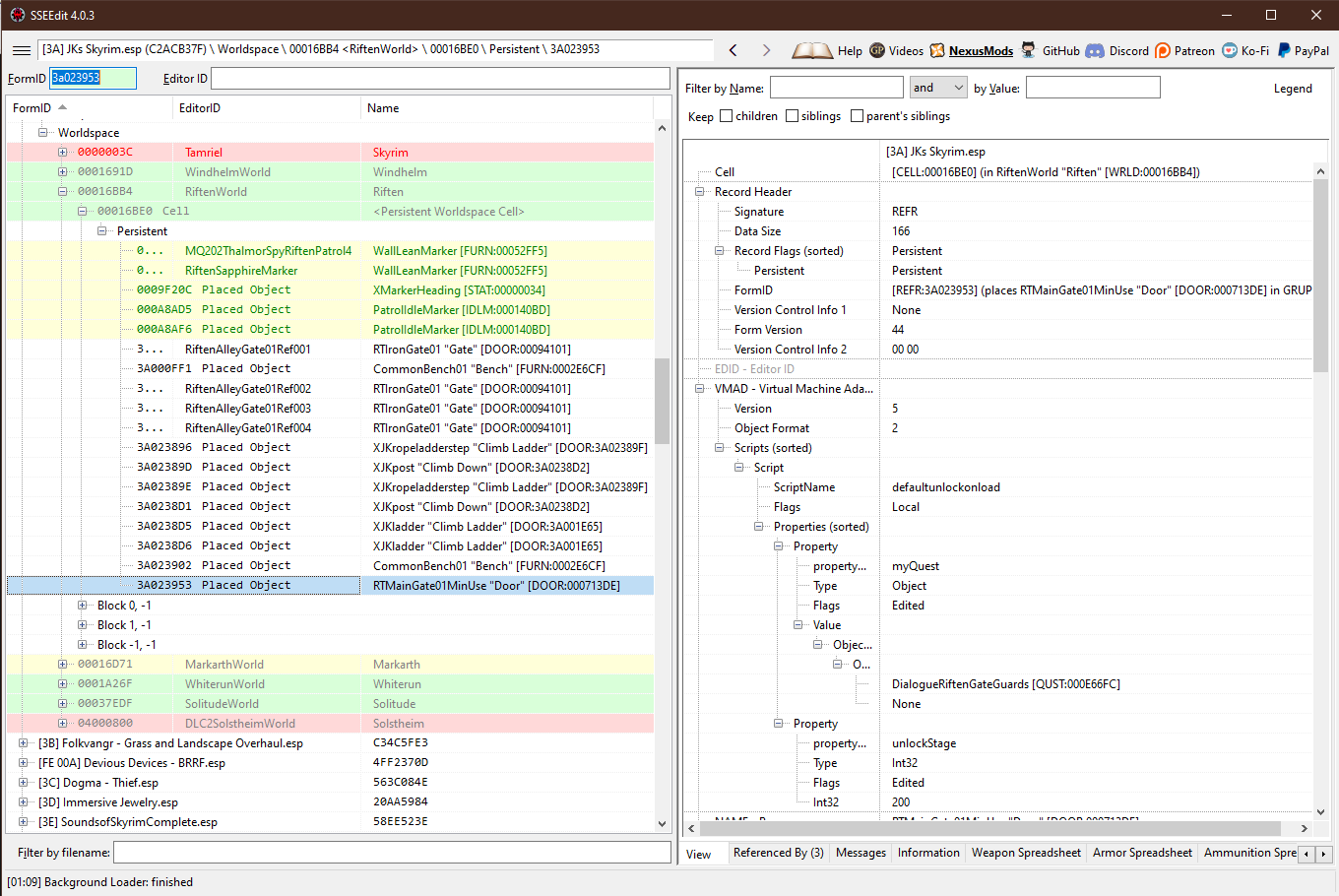Switch to the View tab
Viewport: 1339px width, 896px height.
(699, 854)
